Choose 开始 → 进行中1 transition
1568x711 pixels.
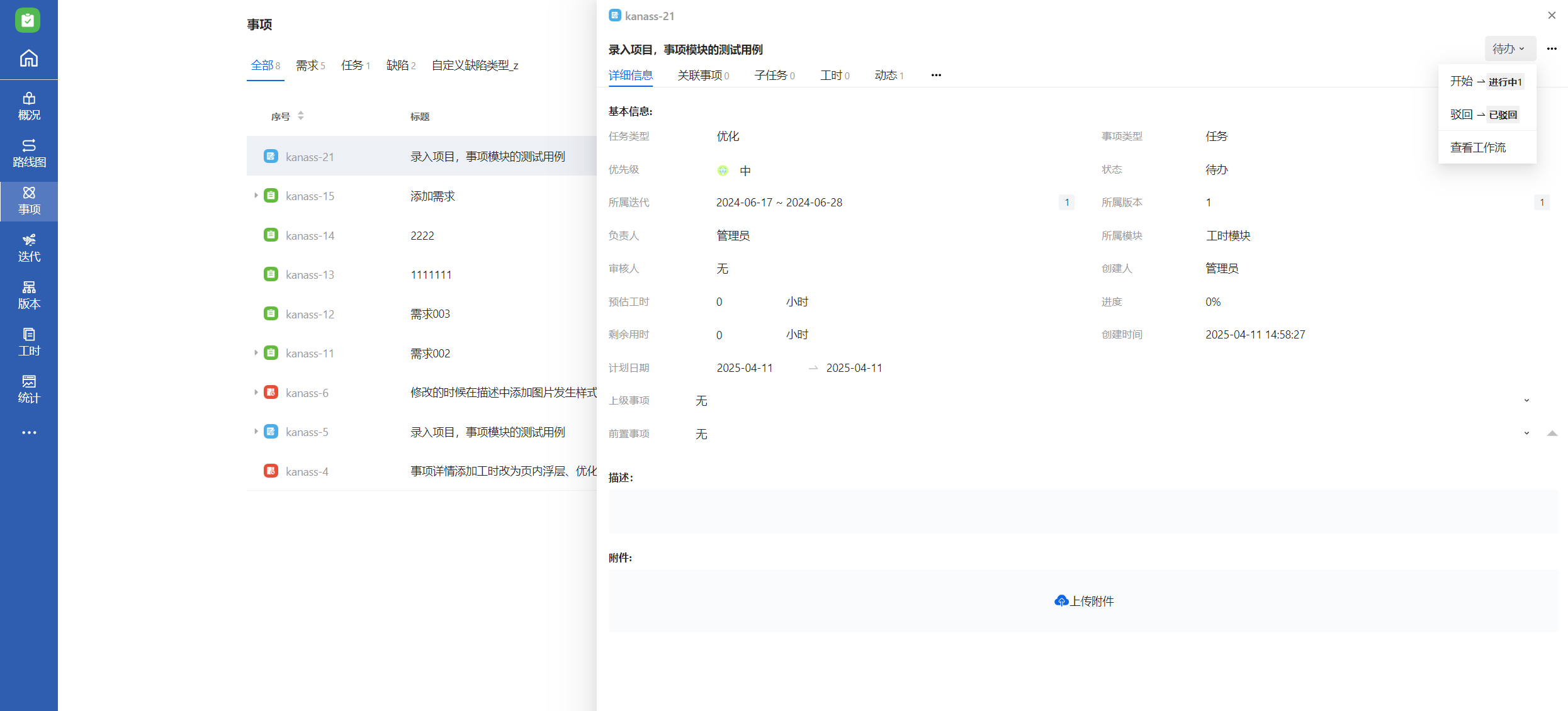tap(1486, 82)
